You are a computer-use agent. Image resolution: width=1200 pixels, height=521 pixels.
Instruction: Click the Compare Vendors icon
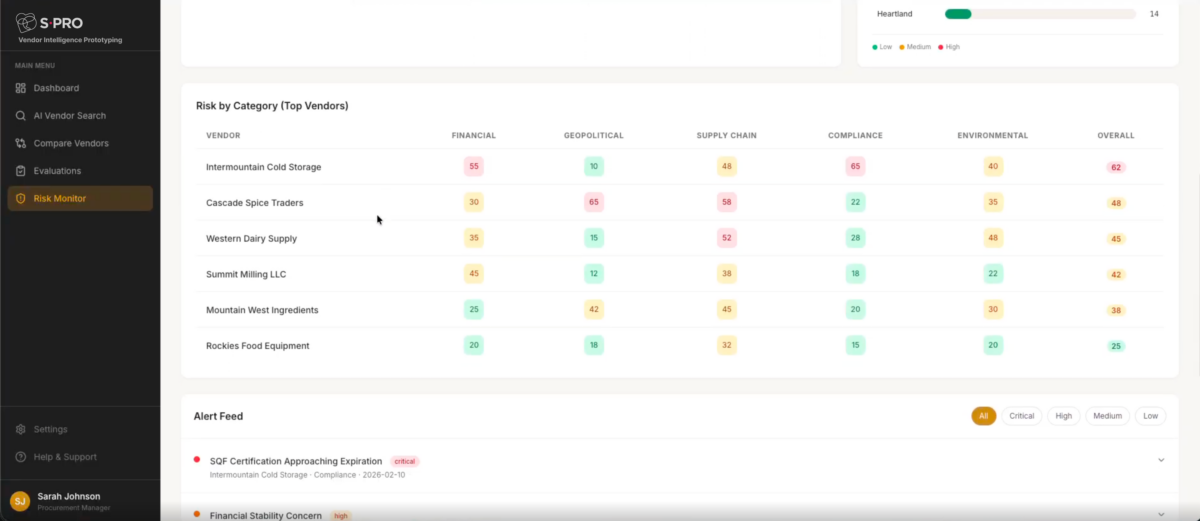tap(21, 144)
